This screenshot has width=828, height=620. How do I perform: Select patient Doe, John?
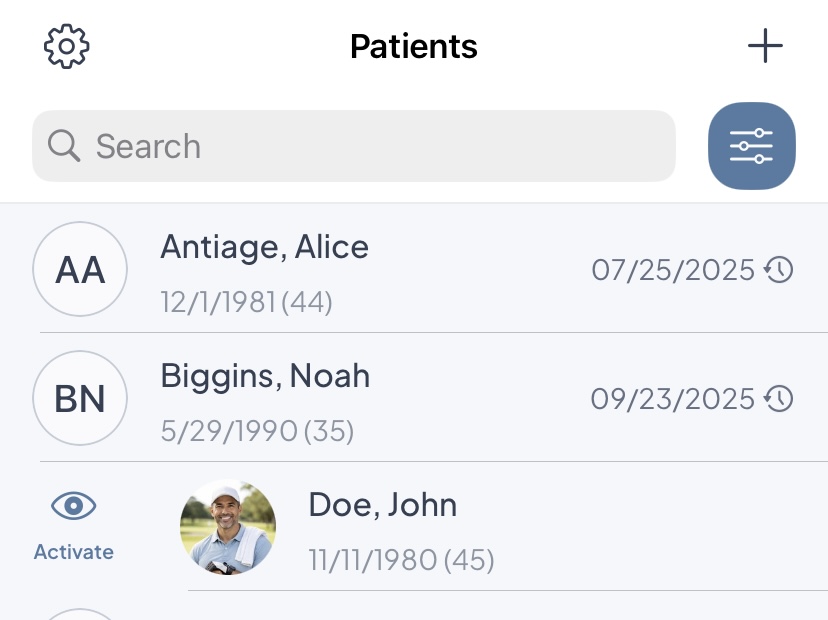click(x=382, y=505)
